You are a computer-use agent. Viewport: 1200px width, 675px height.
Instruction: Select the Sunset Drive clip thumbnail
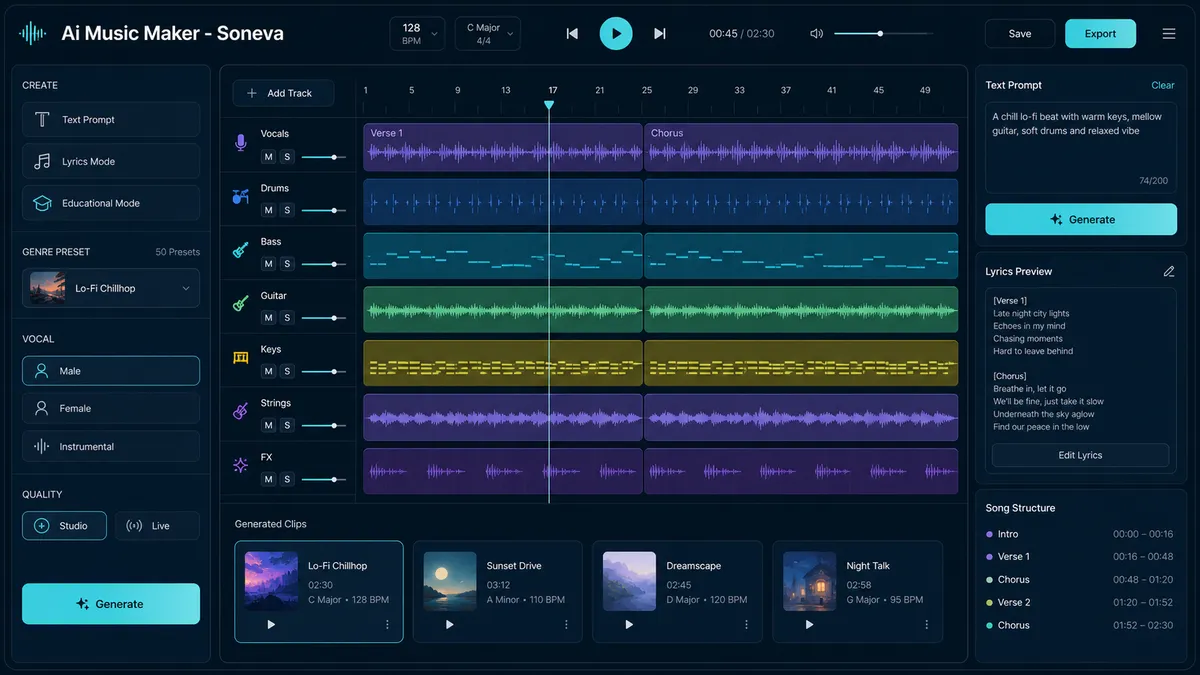point(450,580)
